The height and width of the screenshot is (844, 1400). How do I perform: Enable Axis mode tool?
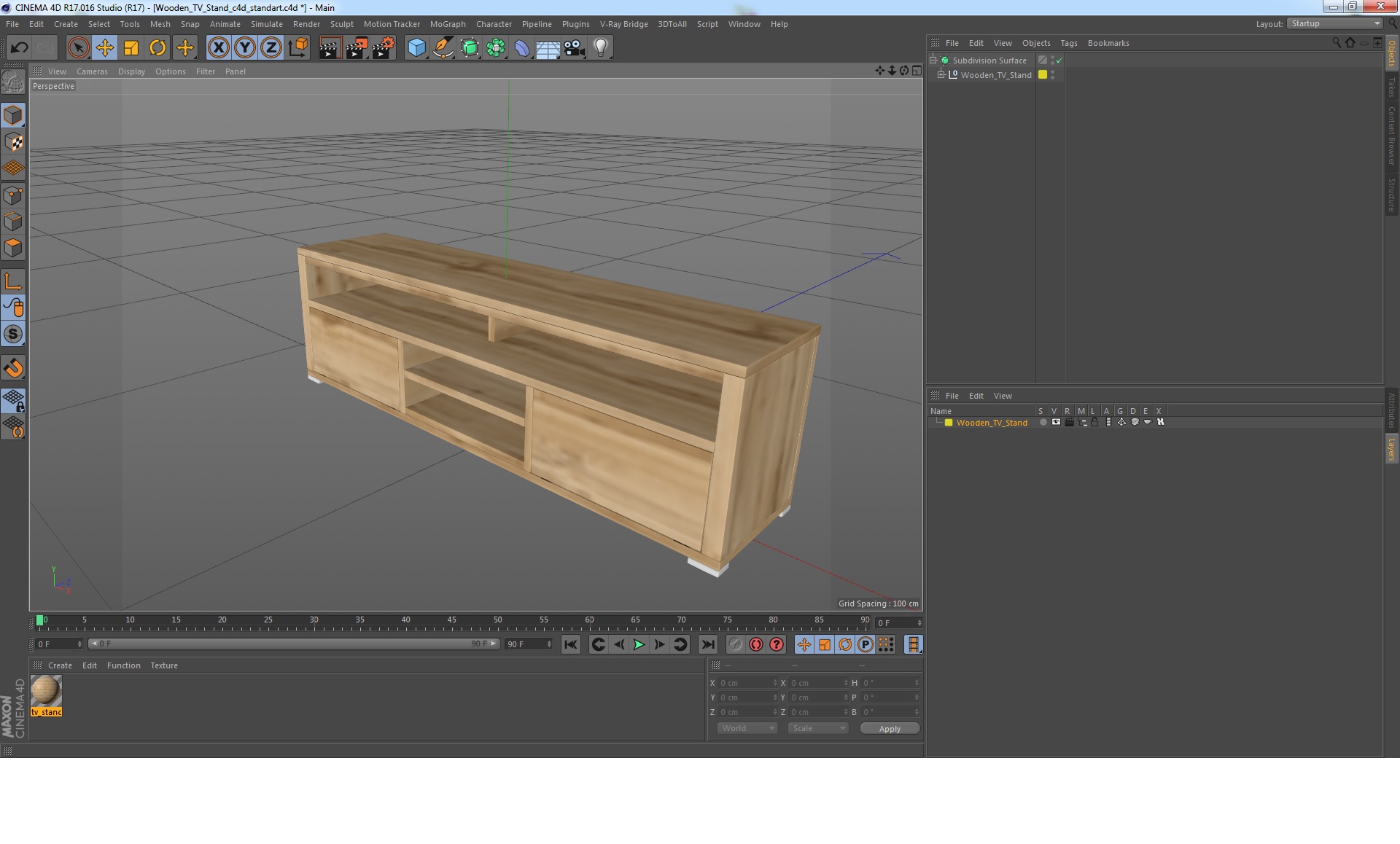[13, 281]
